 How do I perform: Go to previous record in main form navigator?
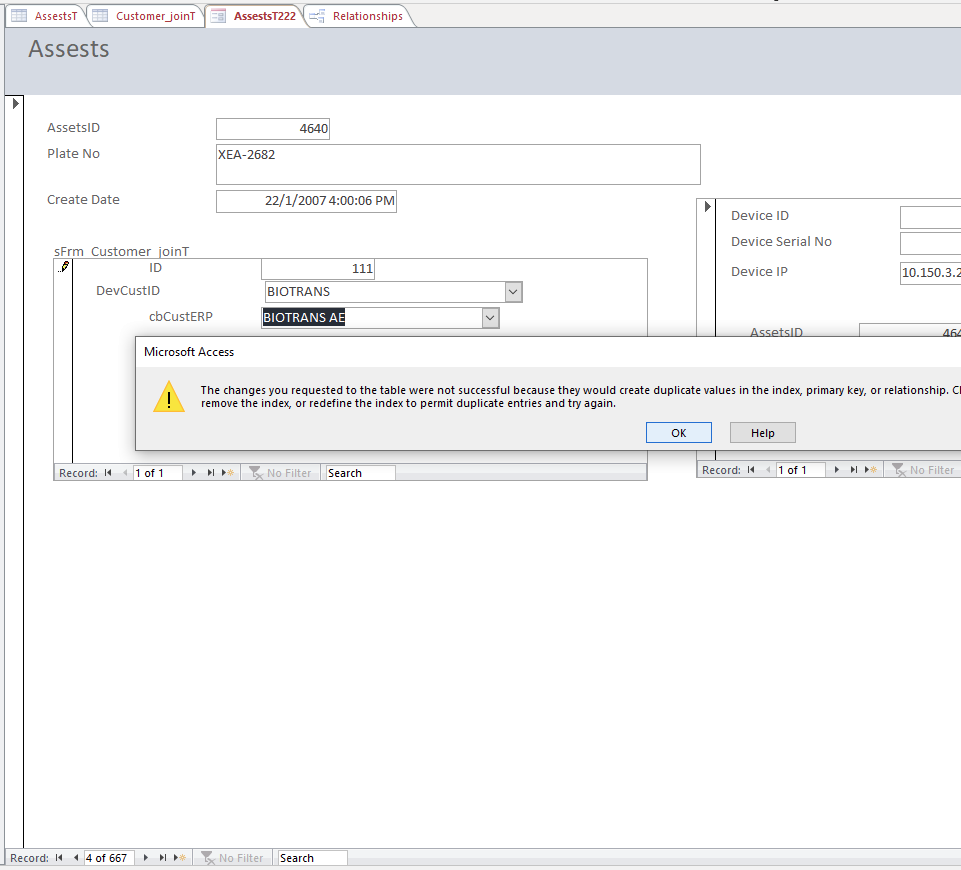tap(76, 858)
